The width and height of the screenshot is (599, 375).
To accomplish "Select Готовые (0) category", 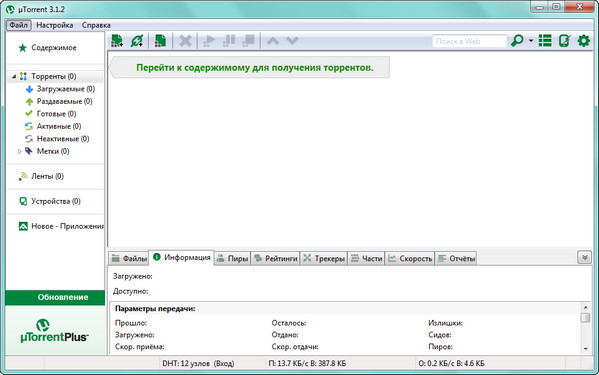I will (57, 114).
